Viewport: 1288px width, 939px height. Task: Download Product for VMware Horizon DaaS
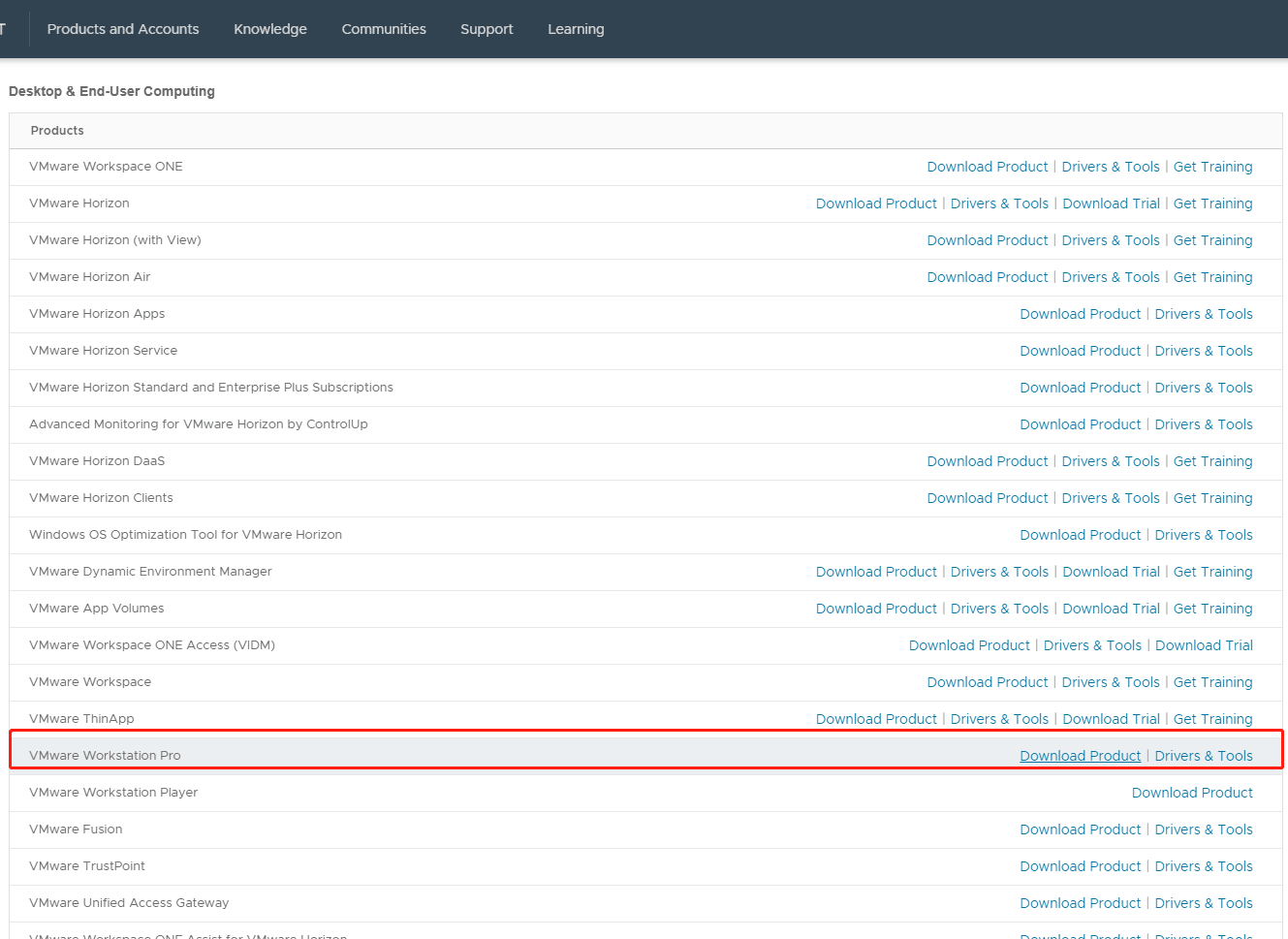tap(988, 461)
